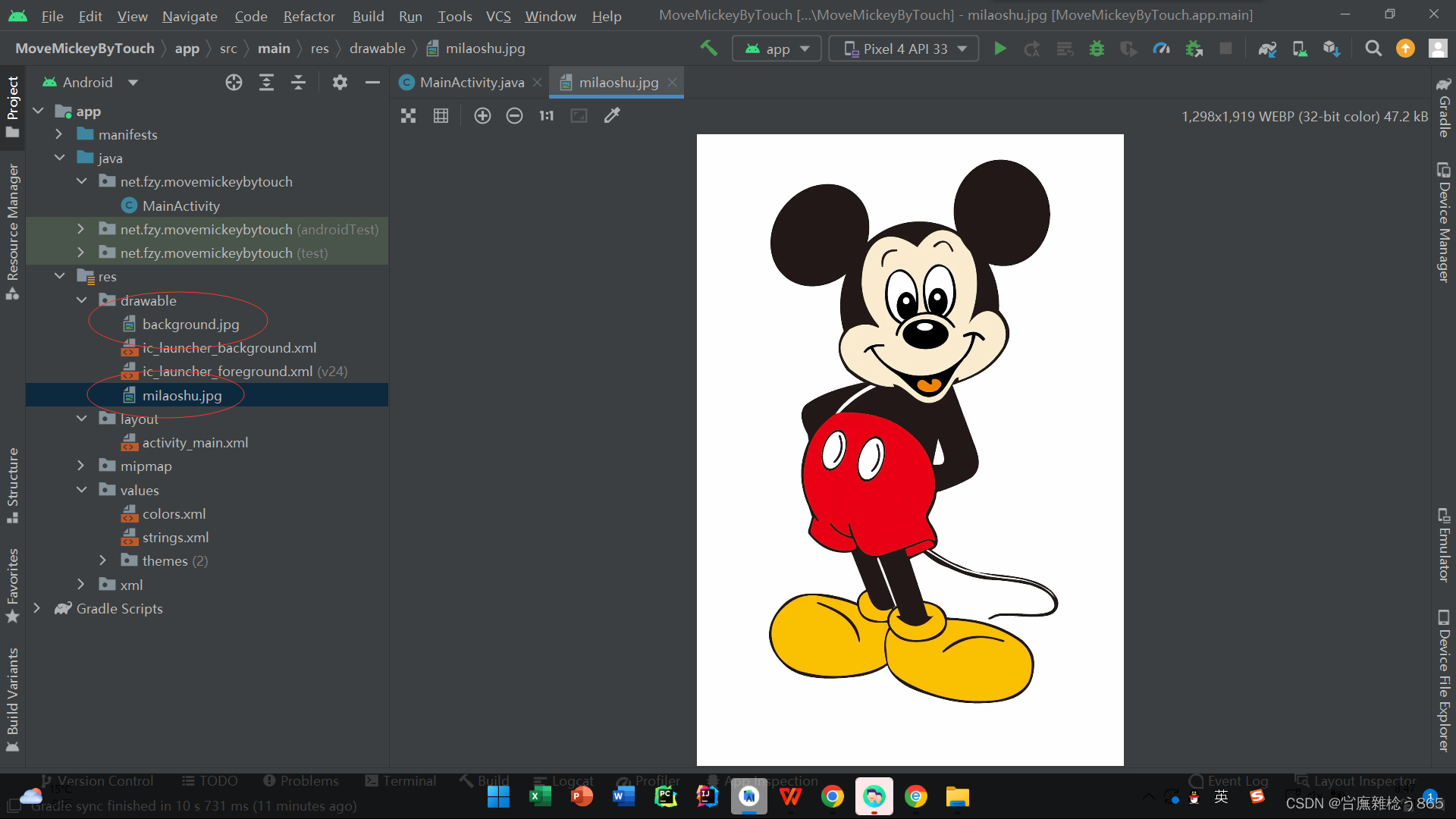Screen dimensions: 1456x819
Task: Open the Resource Manager side panel
Action: click(x=12, y=231)
